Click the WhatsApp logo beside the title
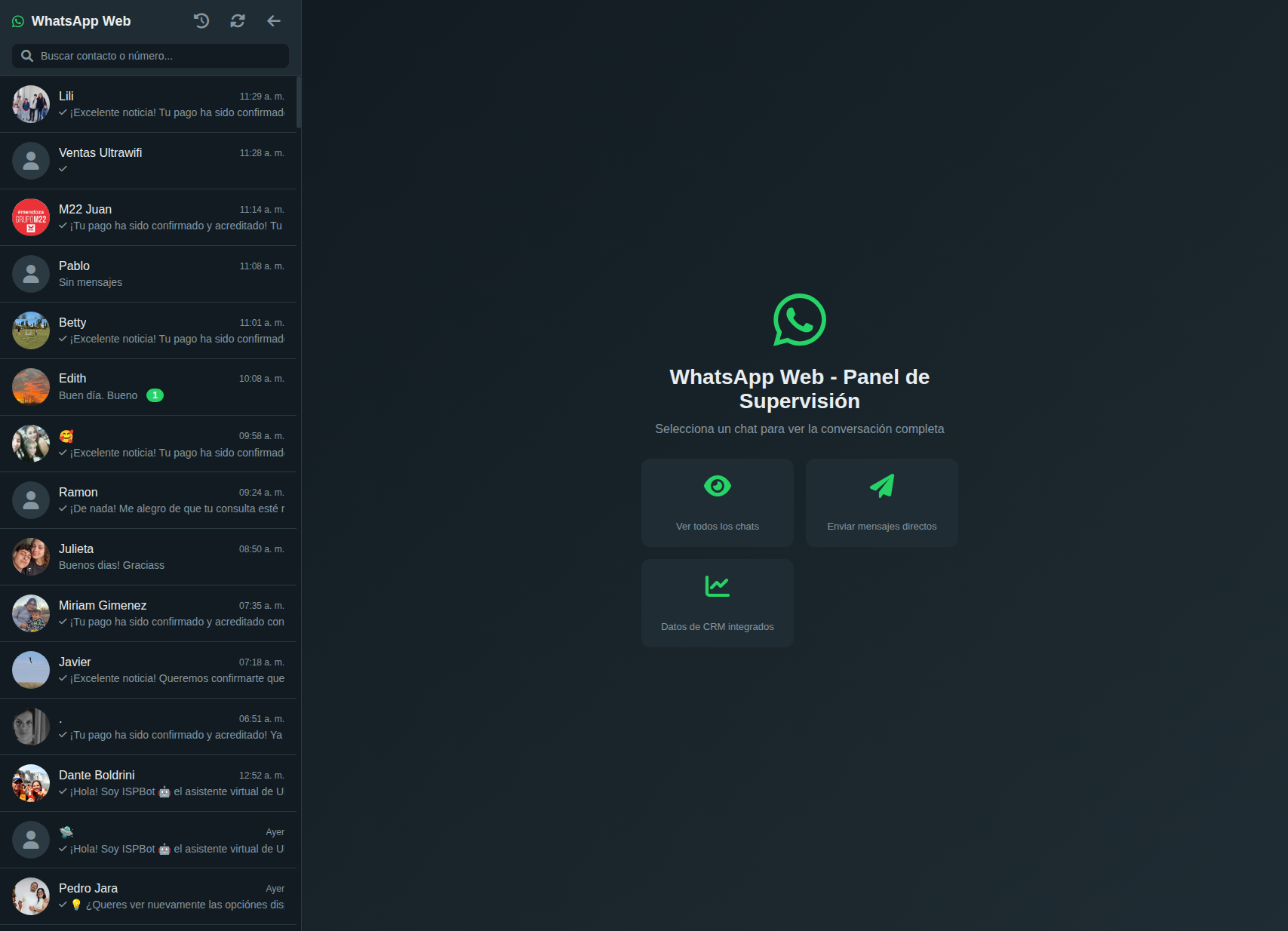Viewport: 1288px width, 931px height. 18,22
